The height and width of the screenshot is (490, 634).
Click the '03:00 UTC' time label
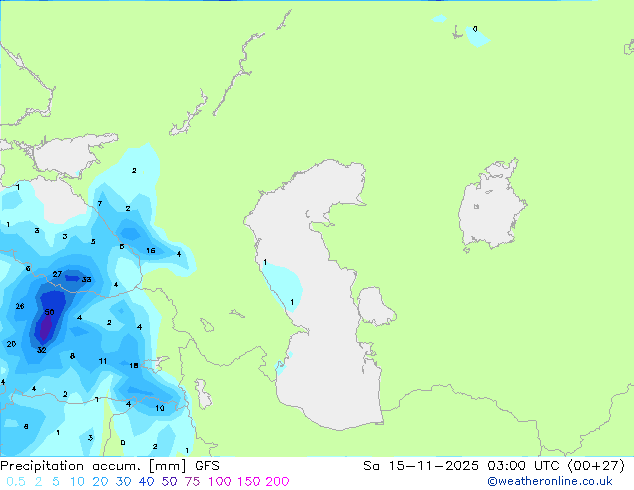[525, 466]
